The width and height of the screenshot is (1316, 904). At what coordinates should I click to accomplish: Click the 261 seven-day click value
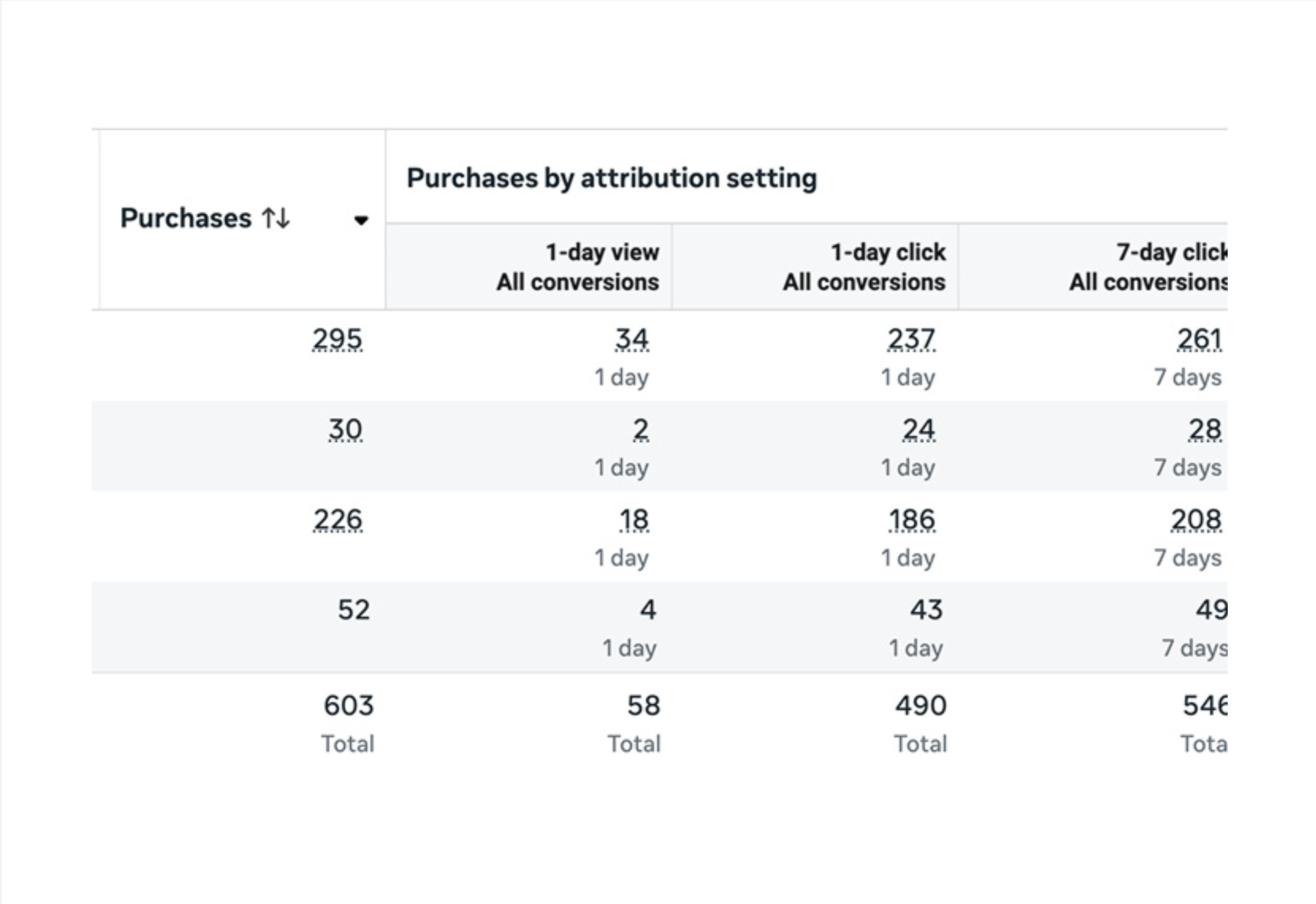click(1199, 339)
